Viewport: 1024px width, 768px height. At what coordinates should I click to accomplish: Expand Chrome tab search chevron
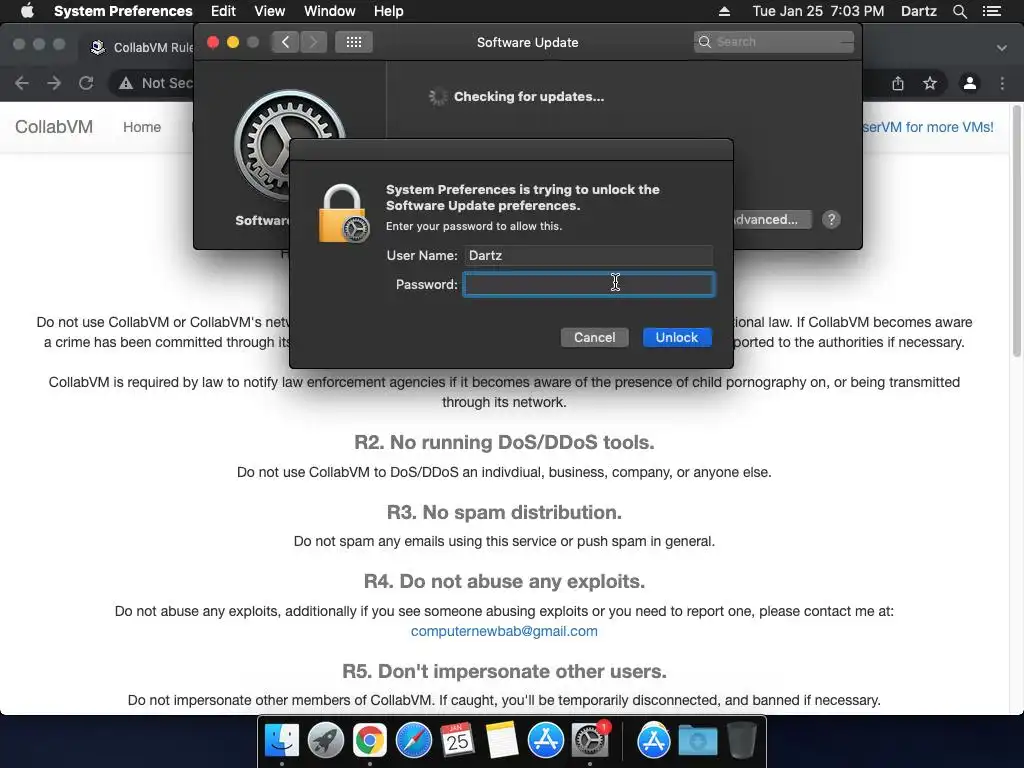(x=1002, y=48)
